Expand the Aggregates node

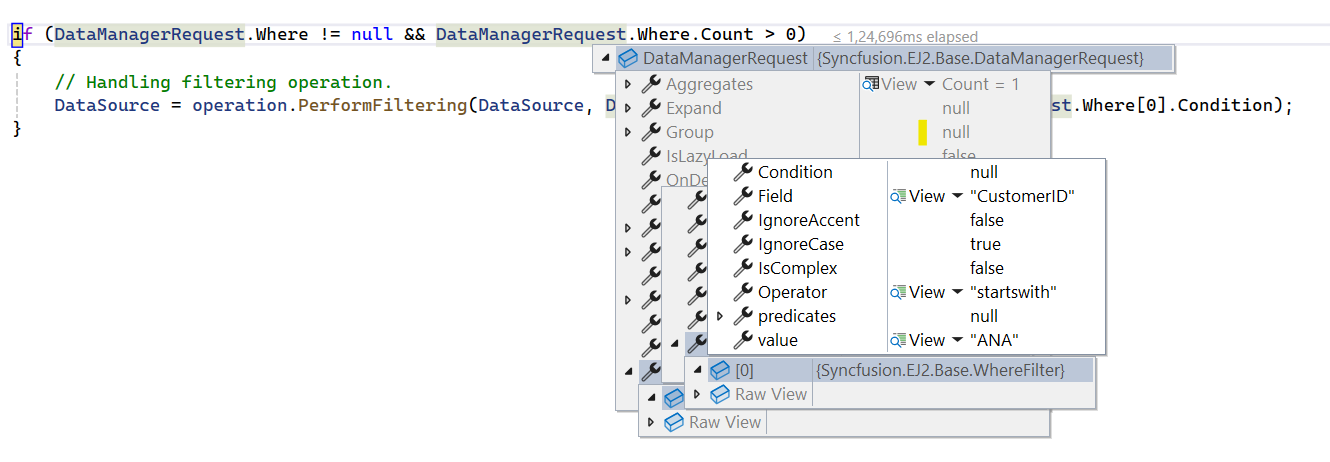[628, 84]
